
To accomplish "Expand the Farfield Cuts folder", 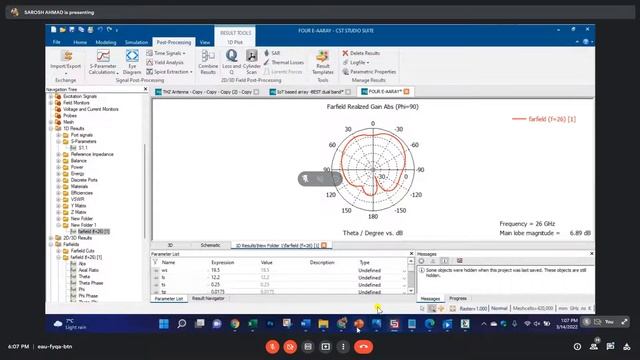I will 58,251.
